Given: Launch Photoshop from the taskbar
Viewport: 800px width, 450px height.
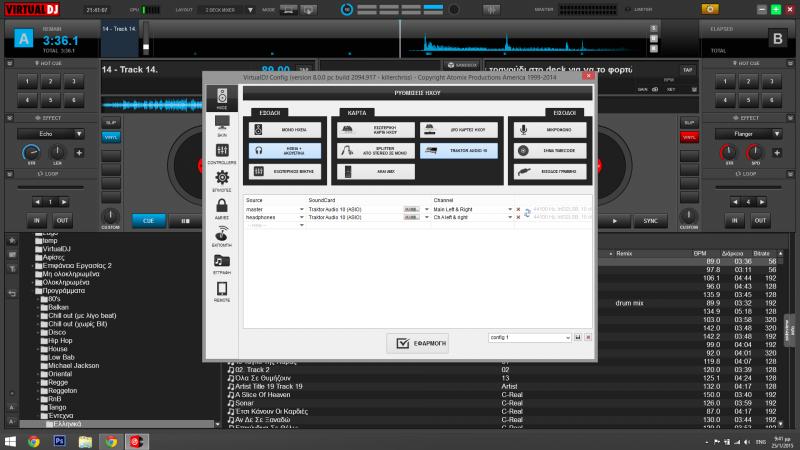Looking at the screenshot, I should [x=59, y=440].
